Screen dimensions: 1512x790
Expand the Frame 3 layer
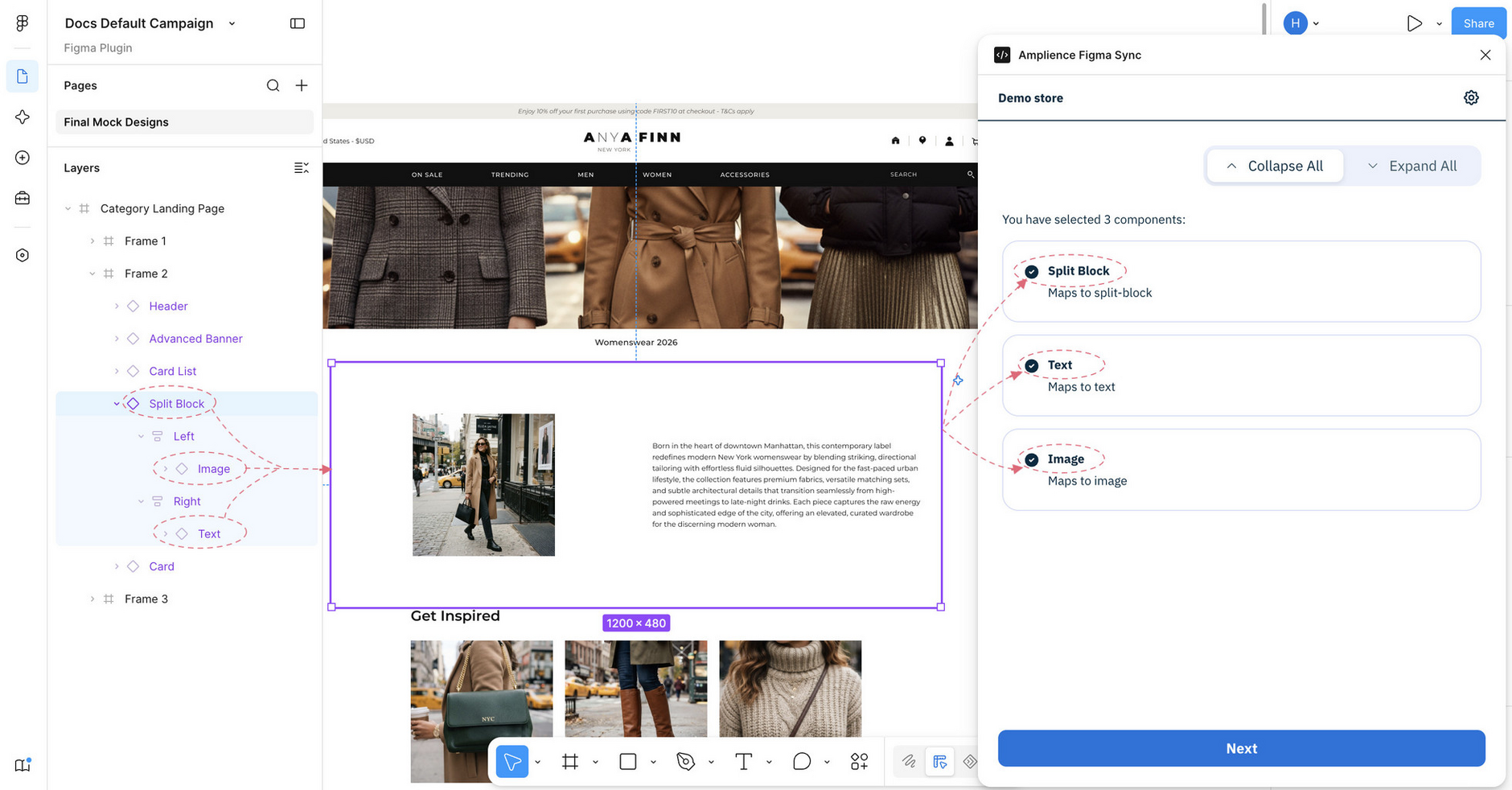pyautogui.click(x=92, y=599)
